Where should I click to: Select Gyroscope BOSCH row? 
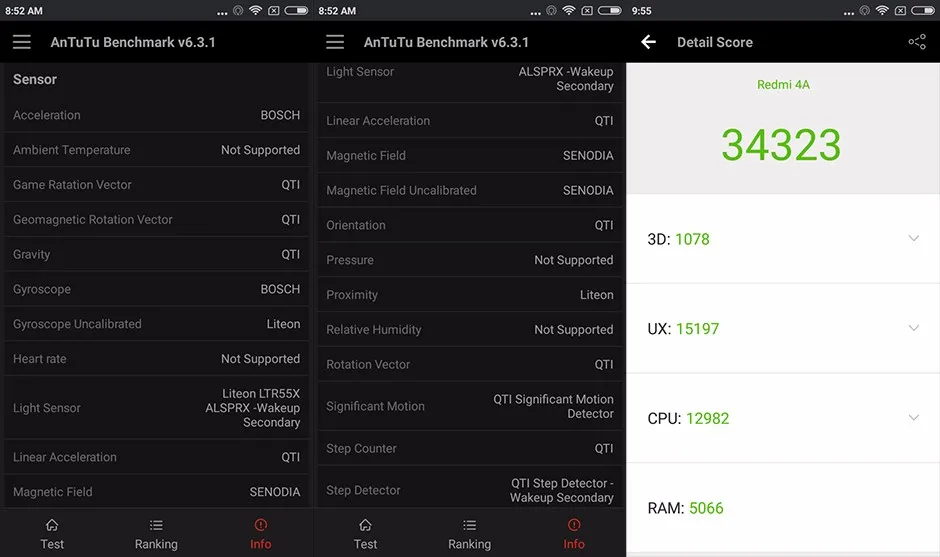(x=156, y=289)
